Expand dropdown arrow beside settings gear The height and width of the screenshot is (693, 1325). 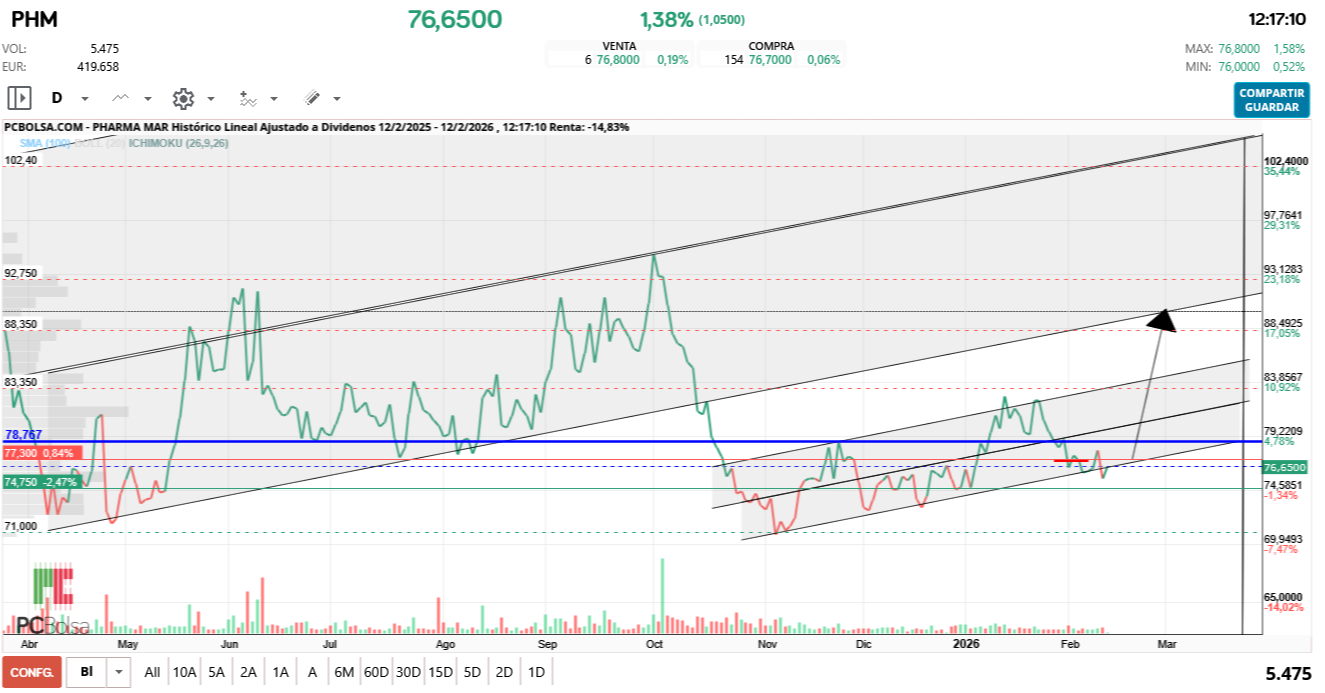(x=211, y=99)
